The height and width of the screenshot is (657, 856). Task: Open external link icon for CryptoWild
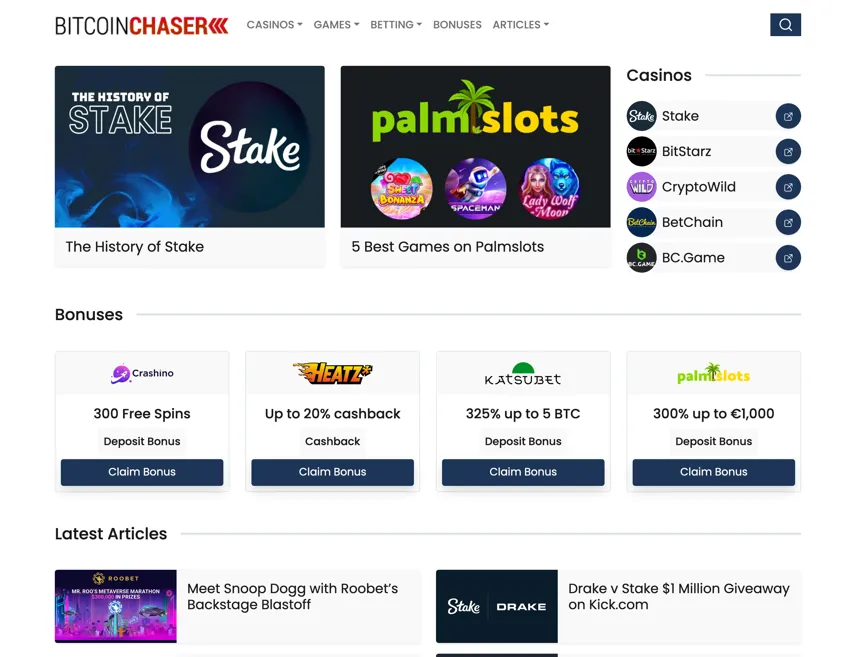click(x=788, y=187)
